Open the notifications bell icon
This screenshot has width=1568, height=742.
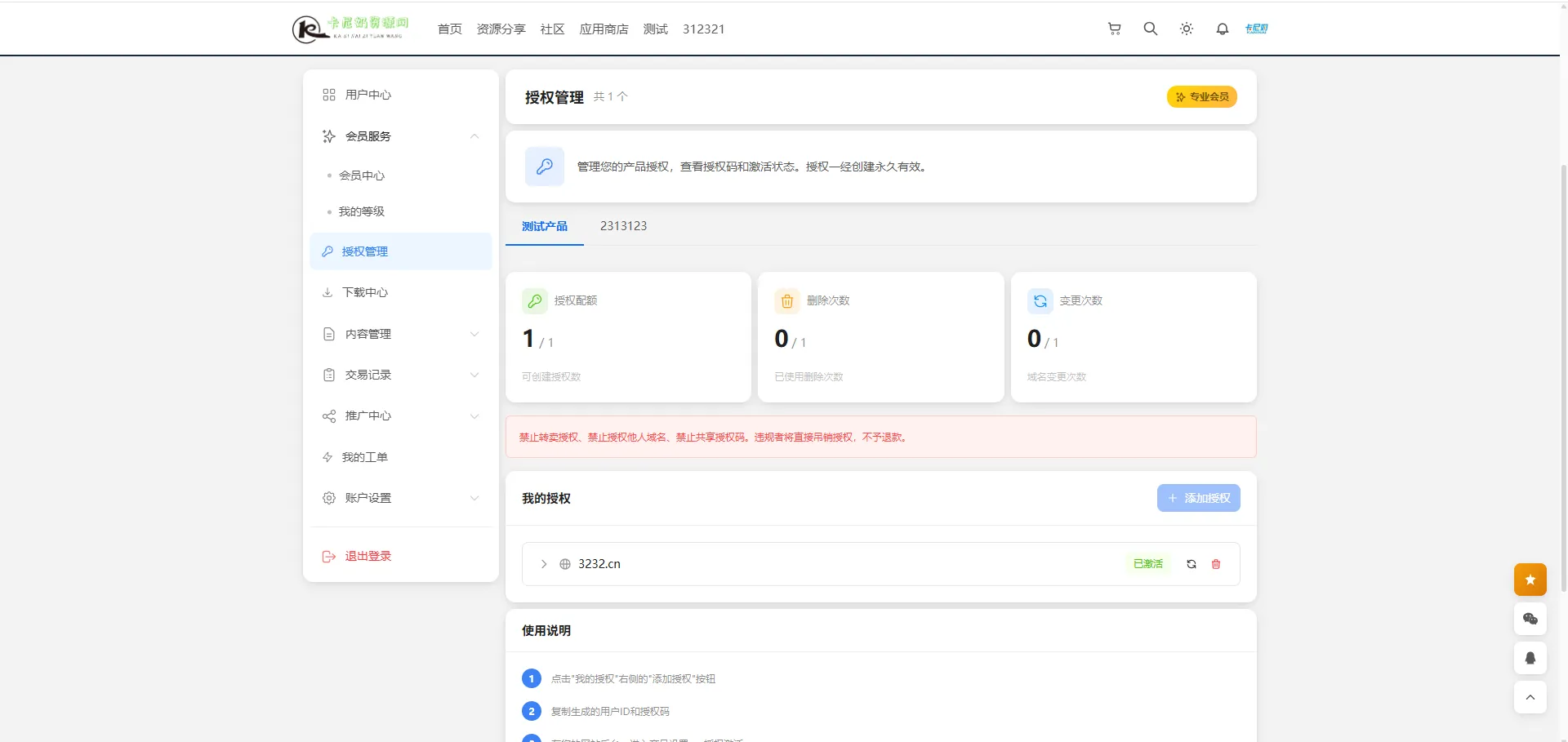tap(1222, 29)
